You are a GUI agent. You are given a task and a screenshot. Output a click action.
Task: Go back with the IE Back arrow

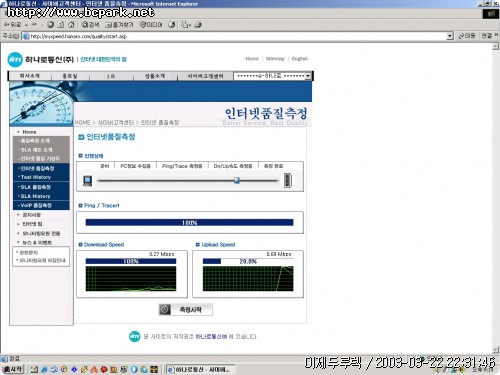click(x=13, y=25)
